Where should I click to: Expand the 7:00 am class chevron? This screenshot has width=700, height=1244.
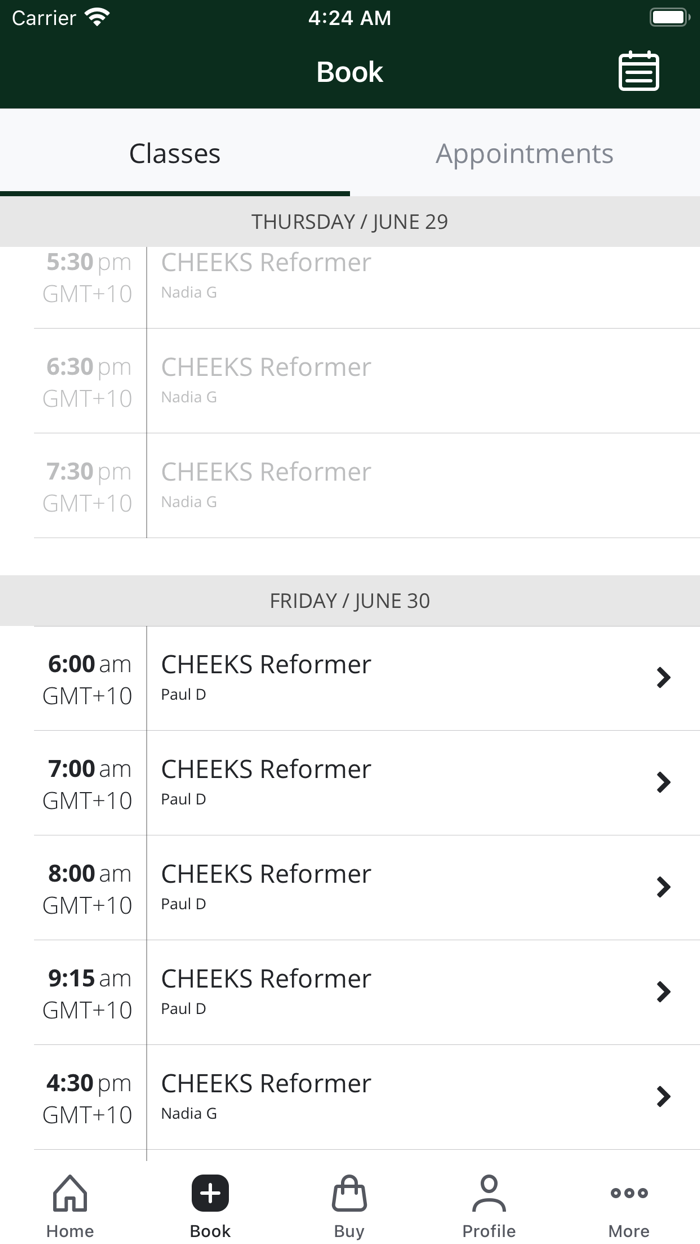pos(663,783)
